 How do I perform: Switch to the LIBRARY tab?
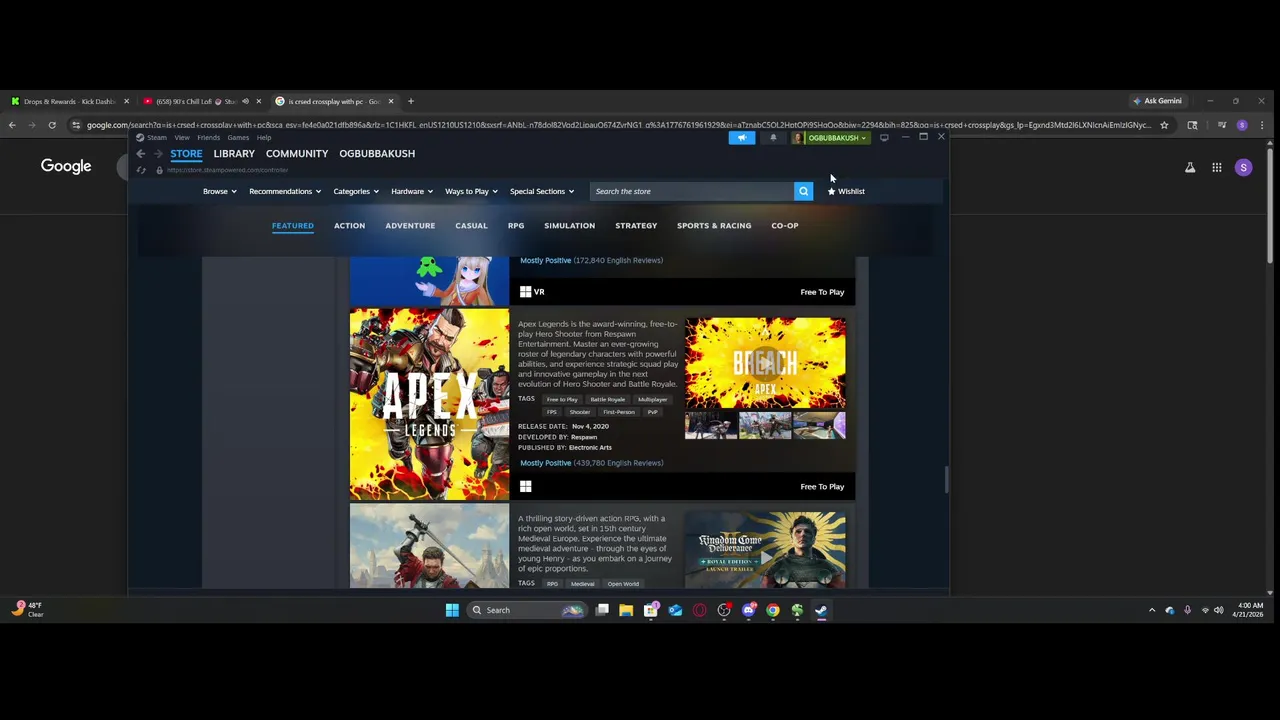pyautogui.click(x=234, y=153)
